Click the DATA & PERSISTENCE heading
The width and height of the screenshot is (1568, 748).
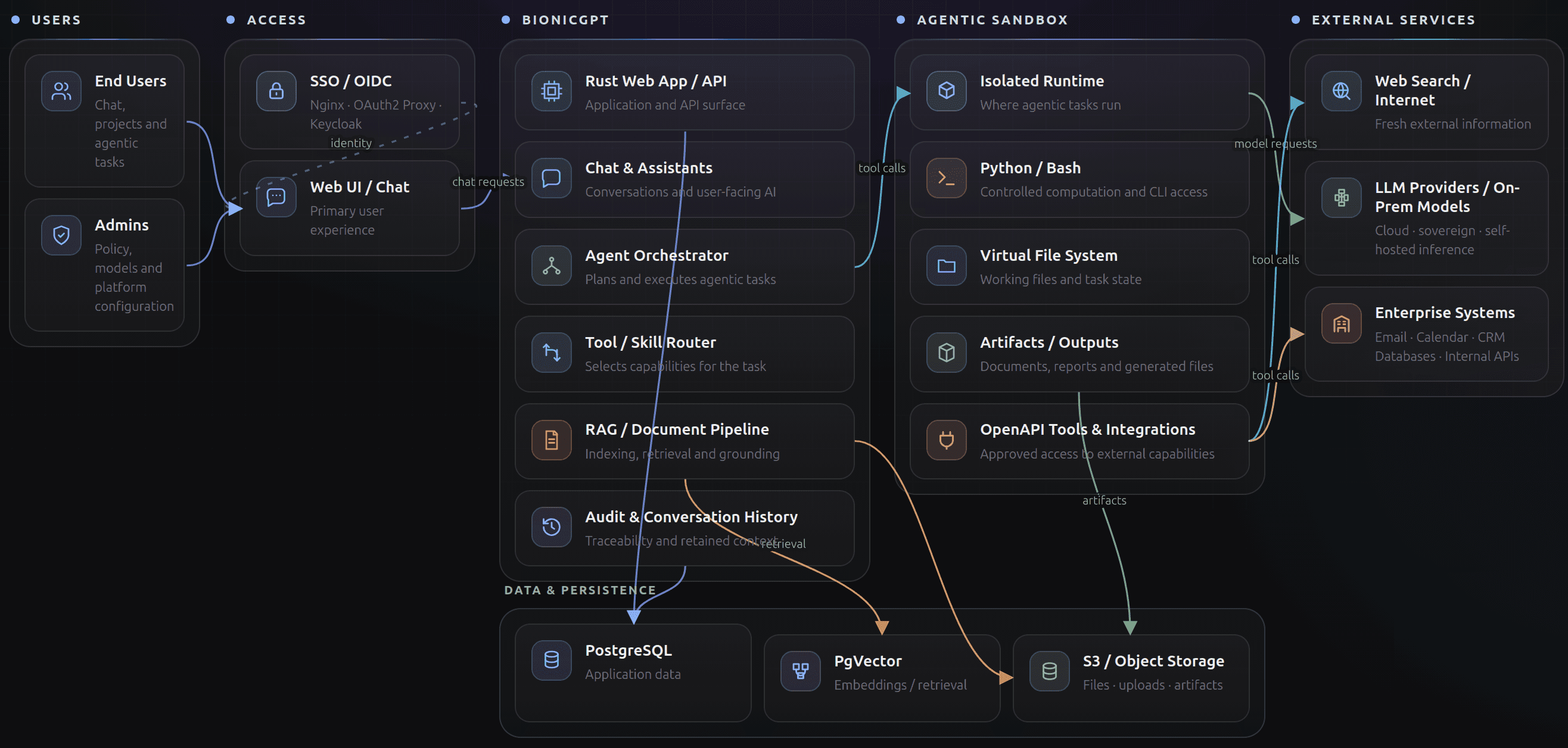[x=580, y=590]
